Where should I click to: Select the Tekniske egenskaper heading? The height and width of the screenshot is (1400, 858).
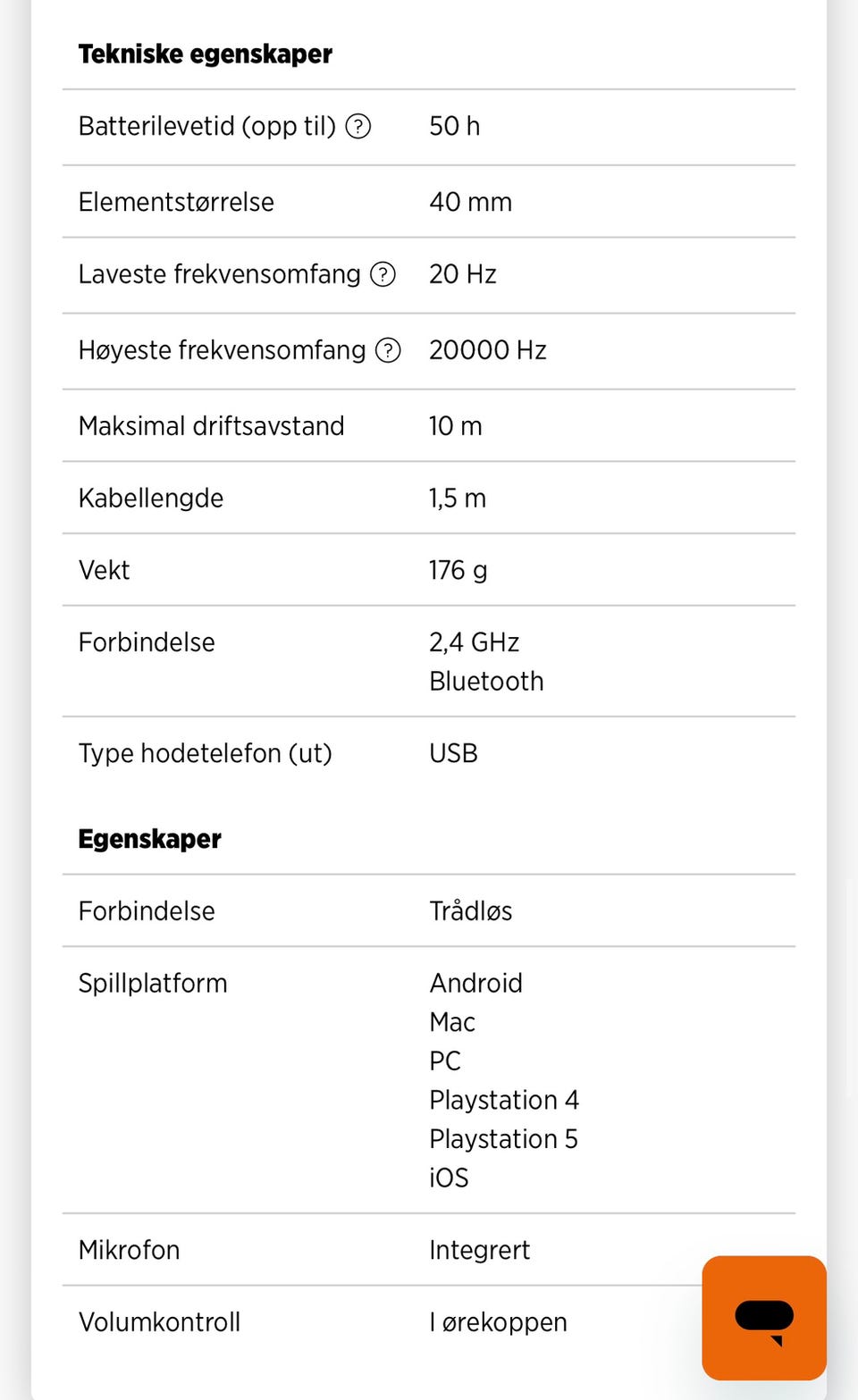point(205,54)
